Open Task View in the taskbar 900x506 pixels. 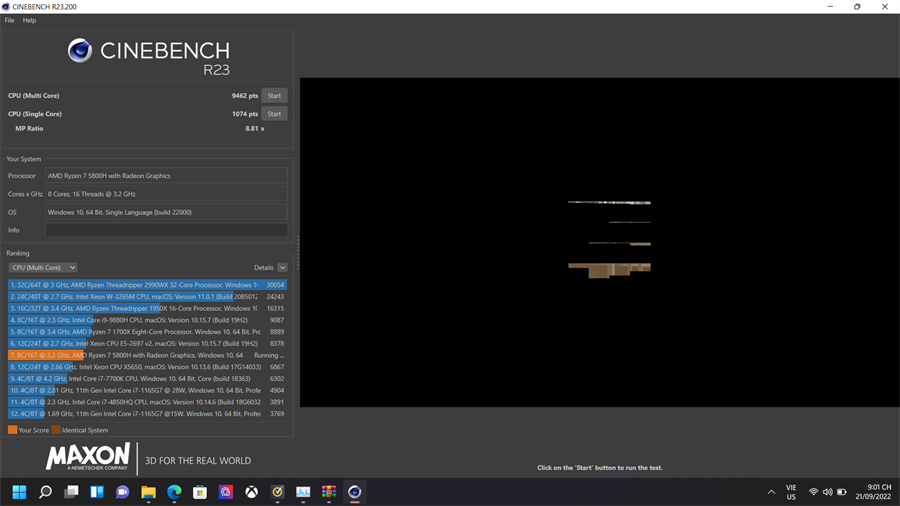[x=71, y=492]
